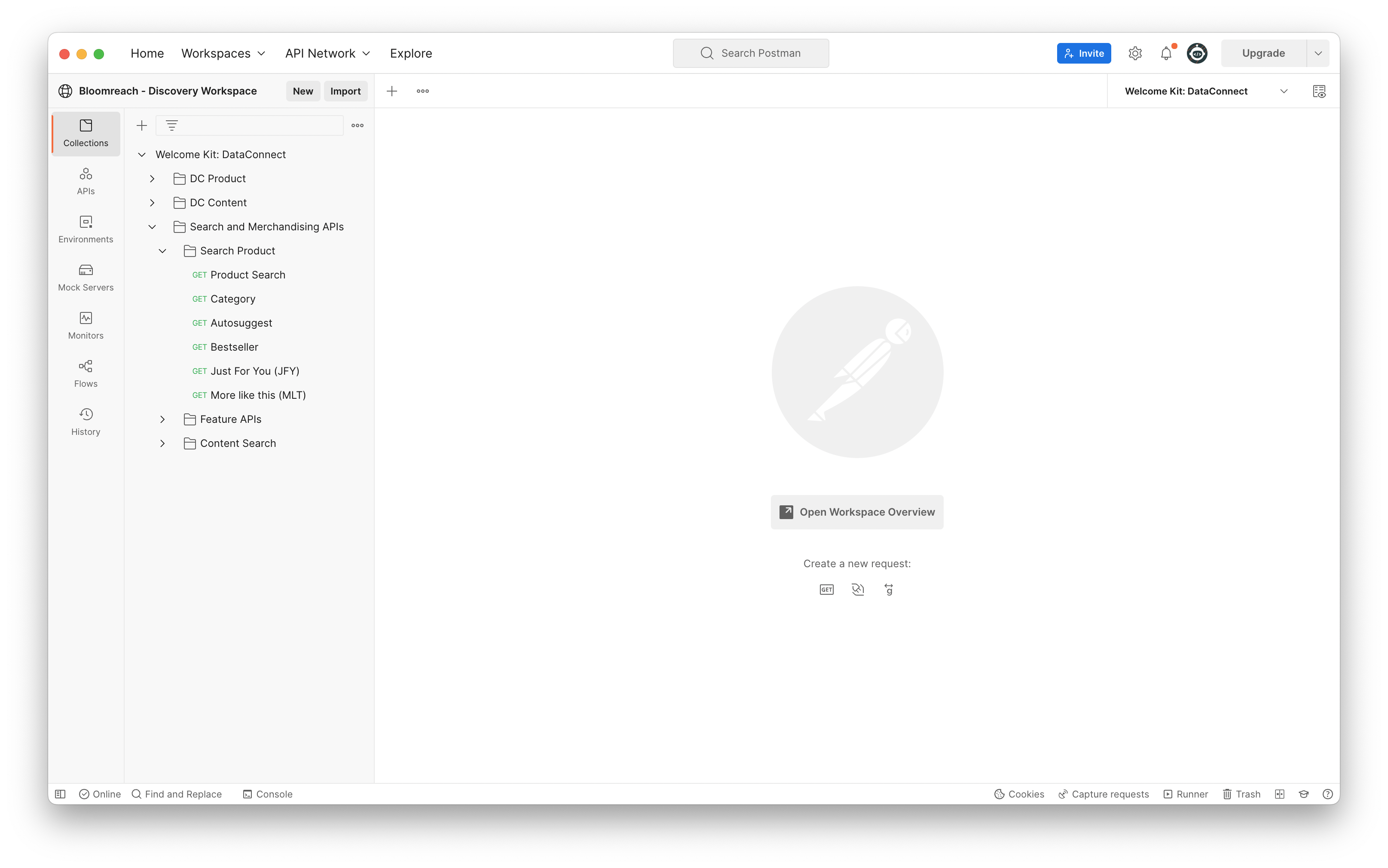Click the Online connection status
The height and width of the screenshot is (868, 1388).
[x=100, y=794]
